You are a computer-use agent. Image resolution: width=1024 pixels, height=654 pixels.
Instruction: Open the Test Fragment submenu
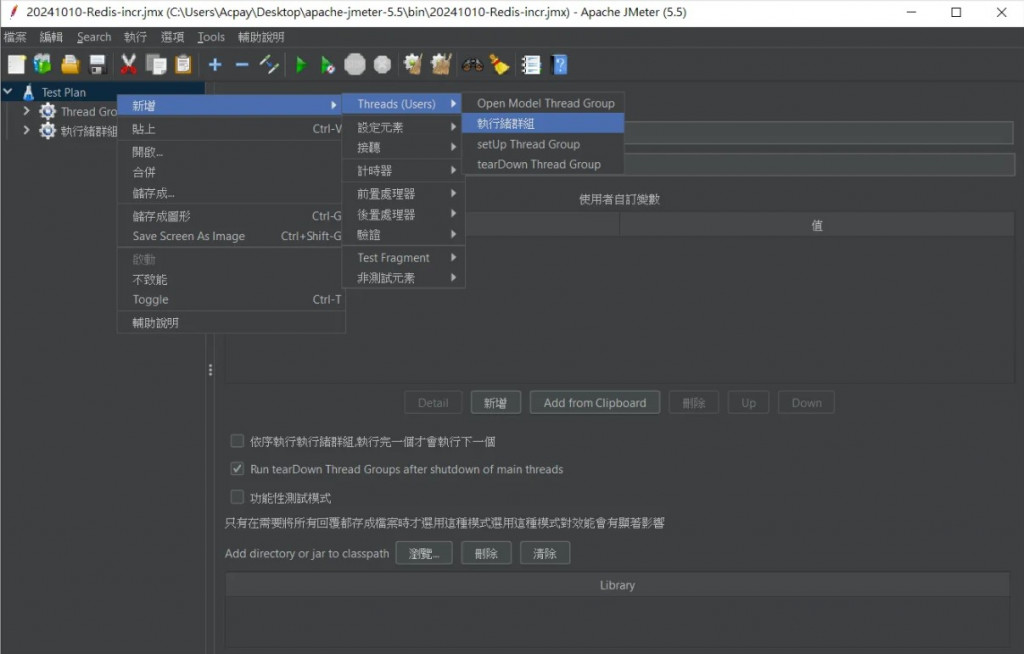click(x=404, y=257)
